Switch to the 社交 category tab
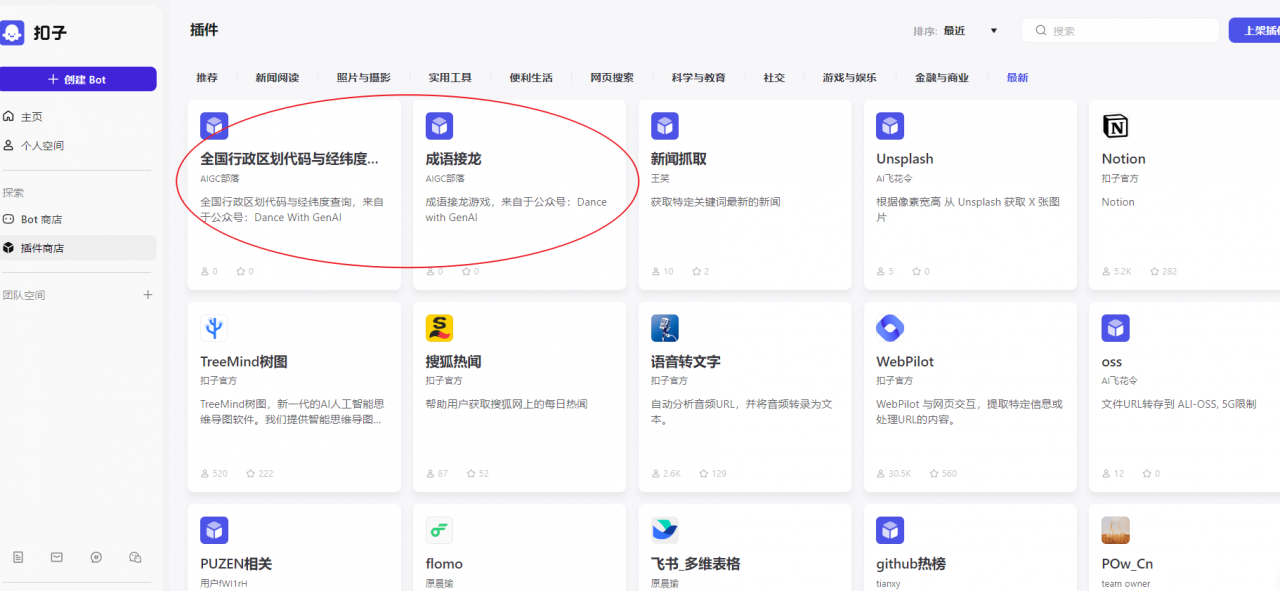The image size is (1280, 591). click(774, 78)
